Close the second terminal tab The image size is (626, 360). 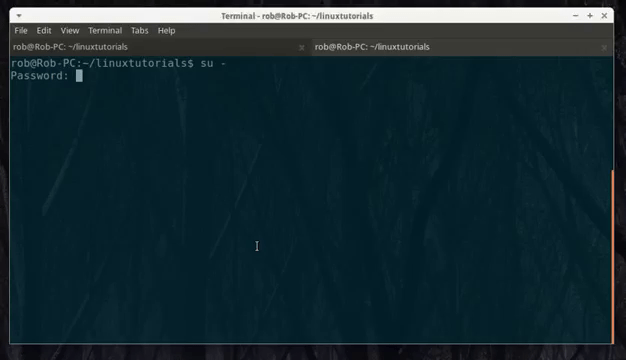pos(604,48)
